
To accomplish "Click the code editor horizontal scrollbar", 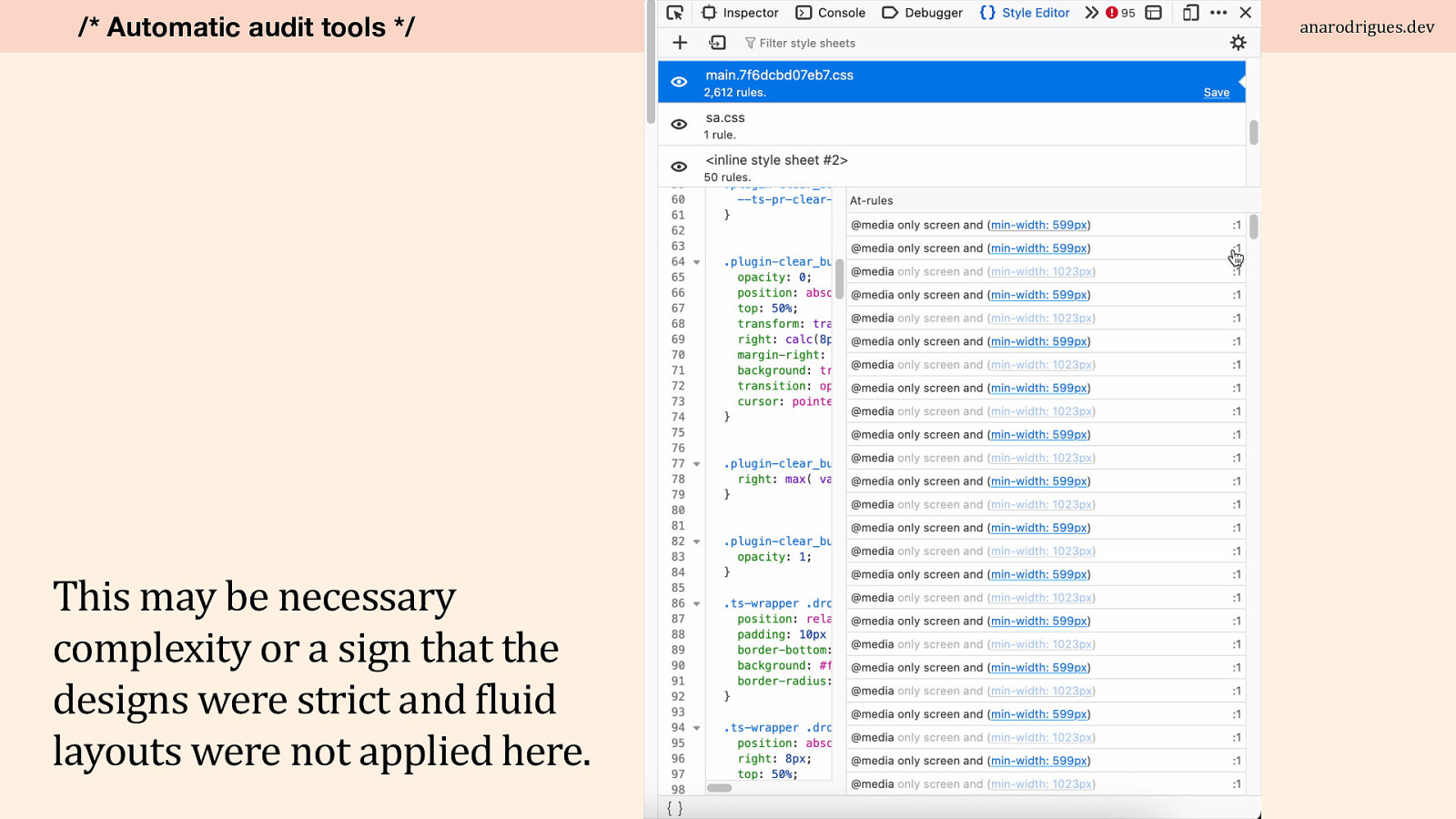I will click(x=719, y=788).
